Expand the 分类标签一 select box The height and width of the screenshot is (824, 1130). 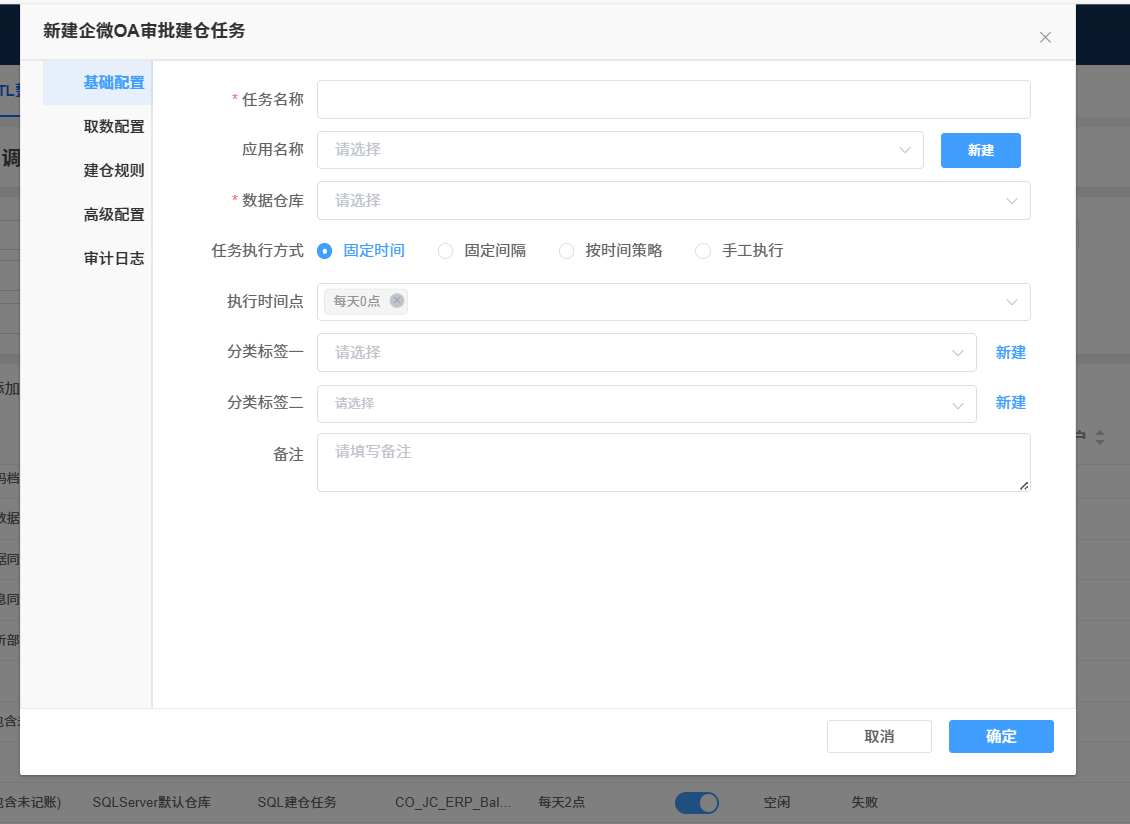(x=646, y=353)
